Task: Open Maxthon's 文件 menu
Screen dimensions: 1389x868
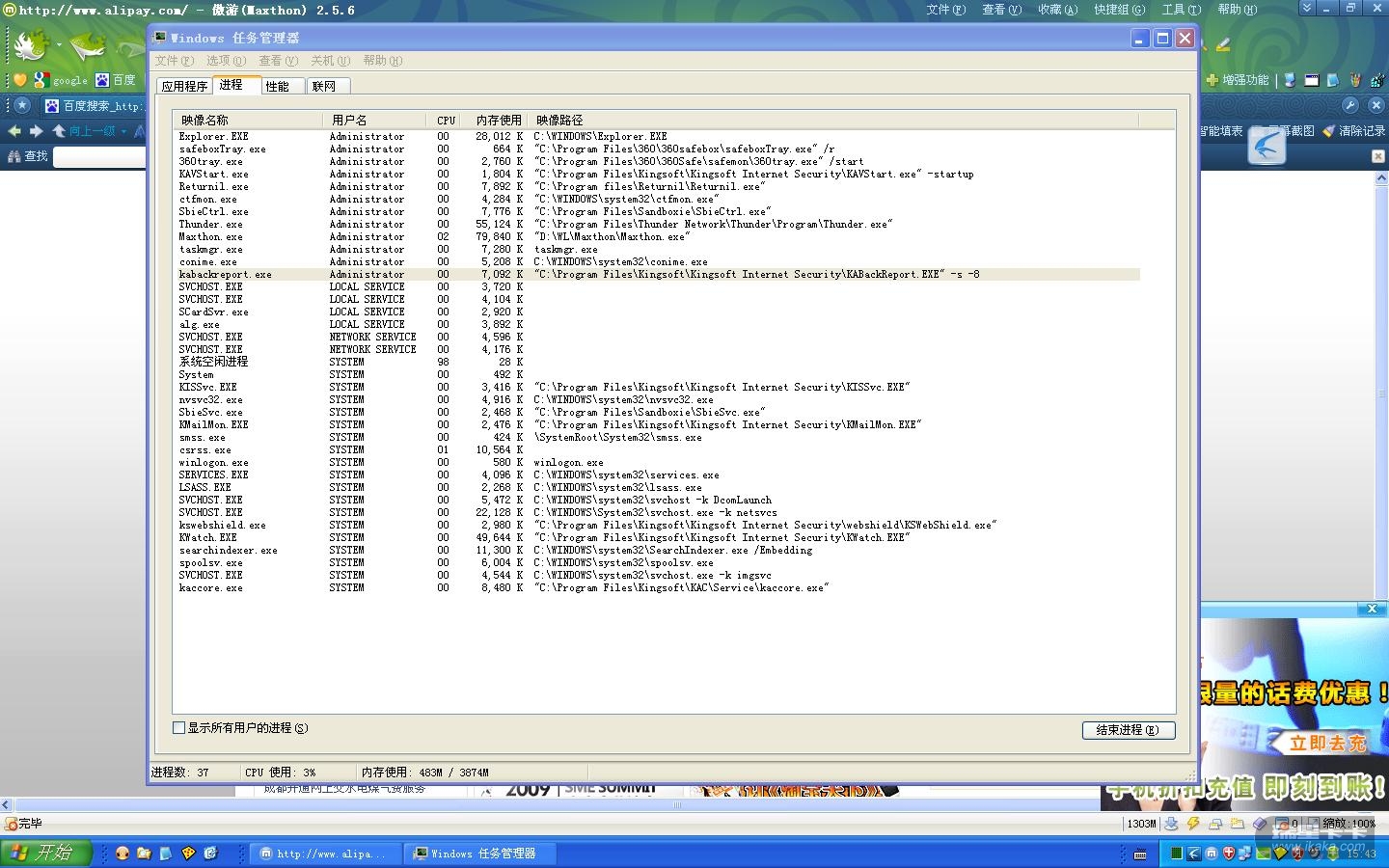Action: click(945, 10)
